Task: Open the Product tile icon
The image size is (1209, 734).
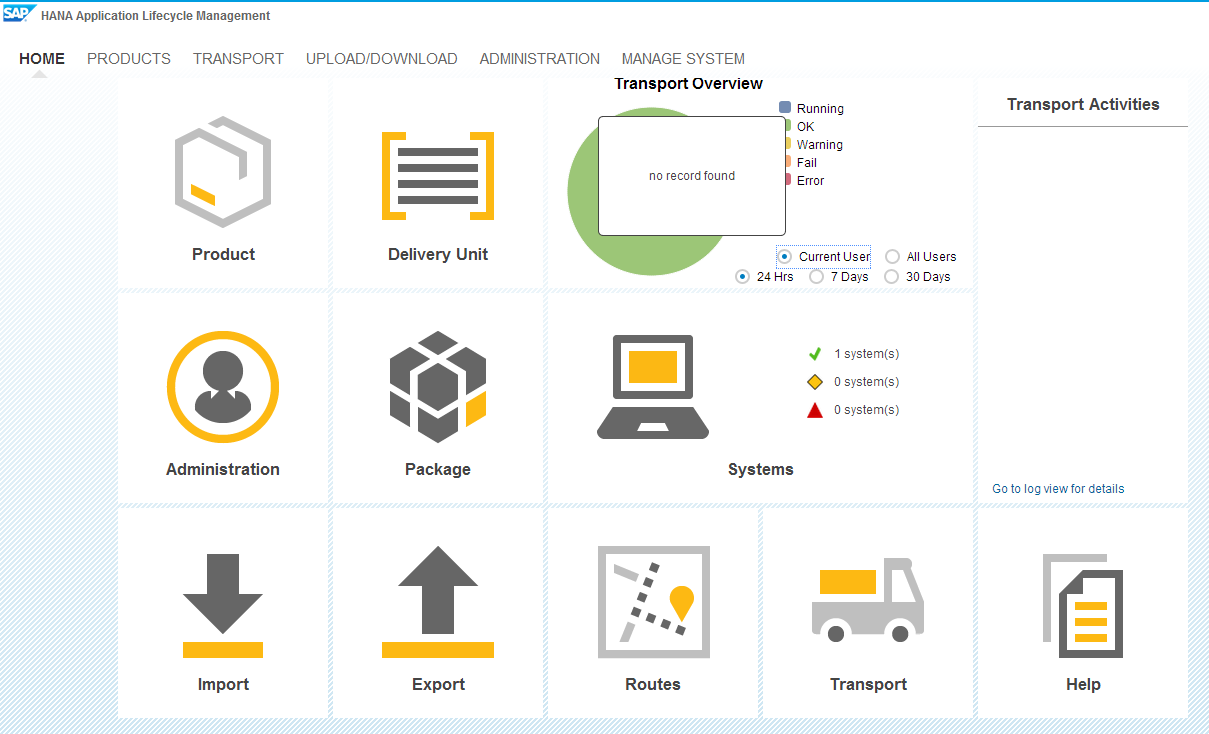Action: [223, 172]
